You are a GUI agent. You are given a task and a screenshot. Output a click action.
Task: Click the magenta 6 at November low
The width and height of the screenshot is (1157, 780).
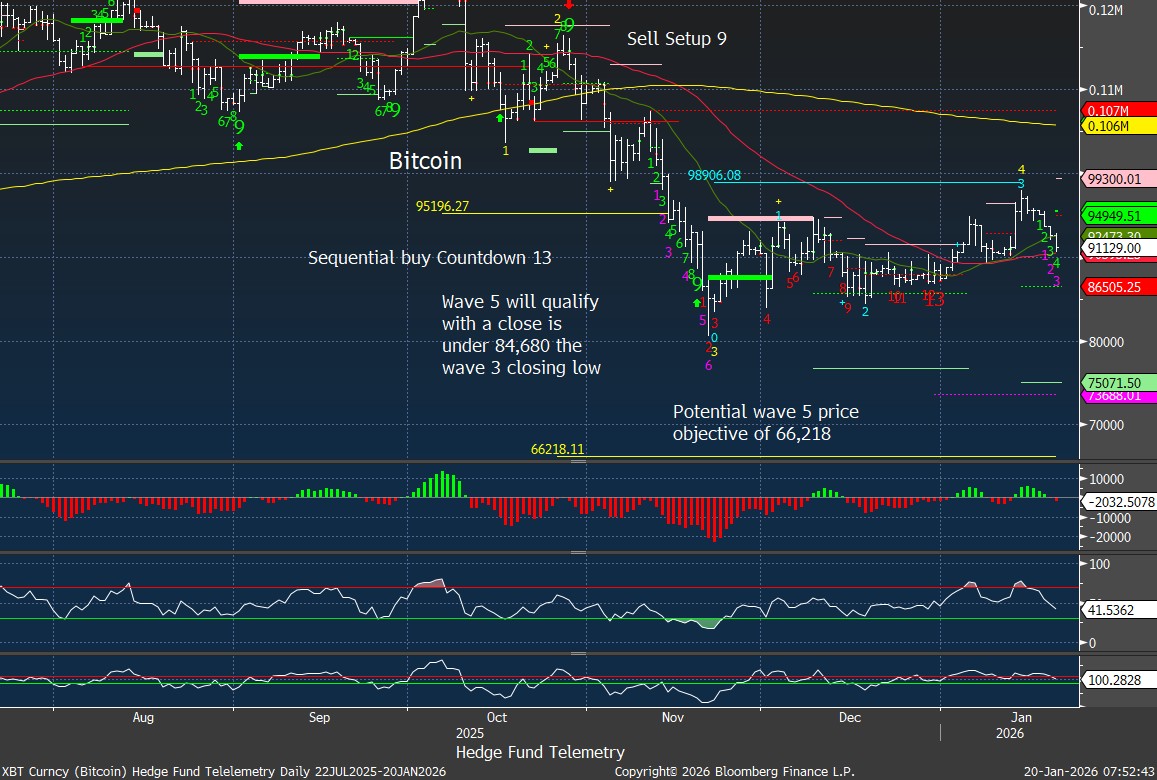point(708,365)
